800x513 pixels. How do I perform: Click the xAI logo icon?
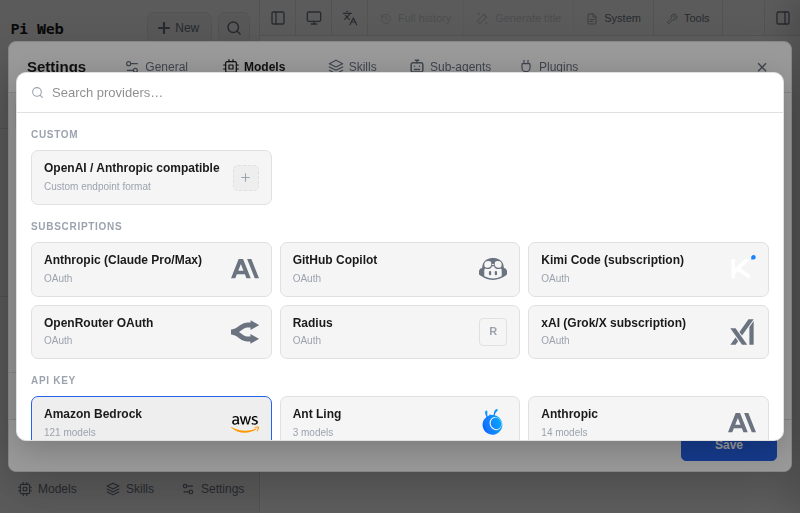tap(742, 332)
